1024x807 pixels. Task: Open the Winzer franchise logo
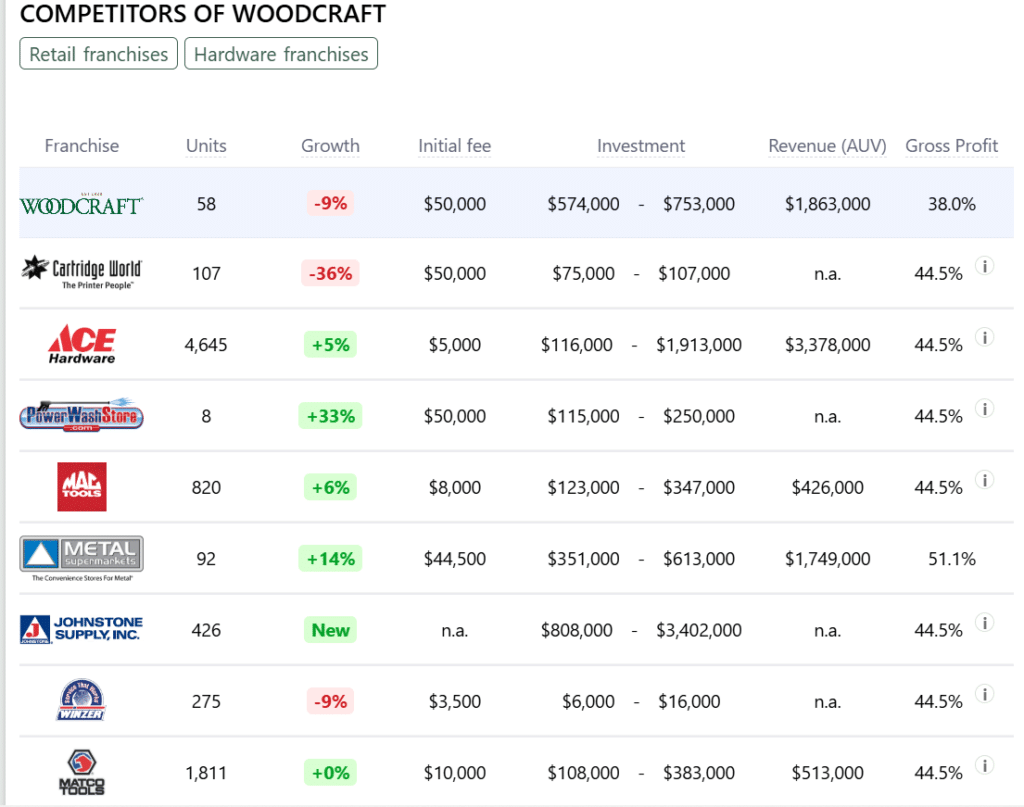[82, 700]
